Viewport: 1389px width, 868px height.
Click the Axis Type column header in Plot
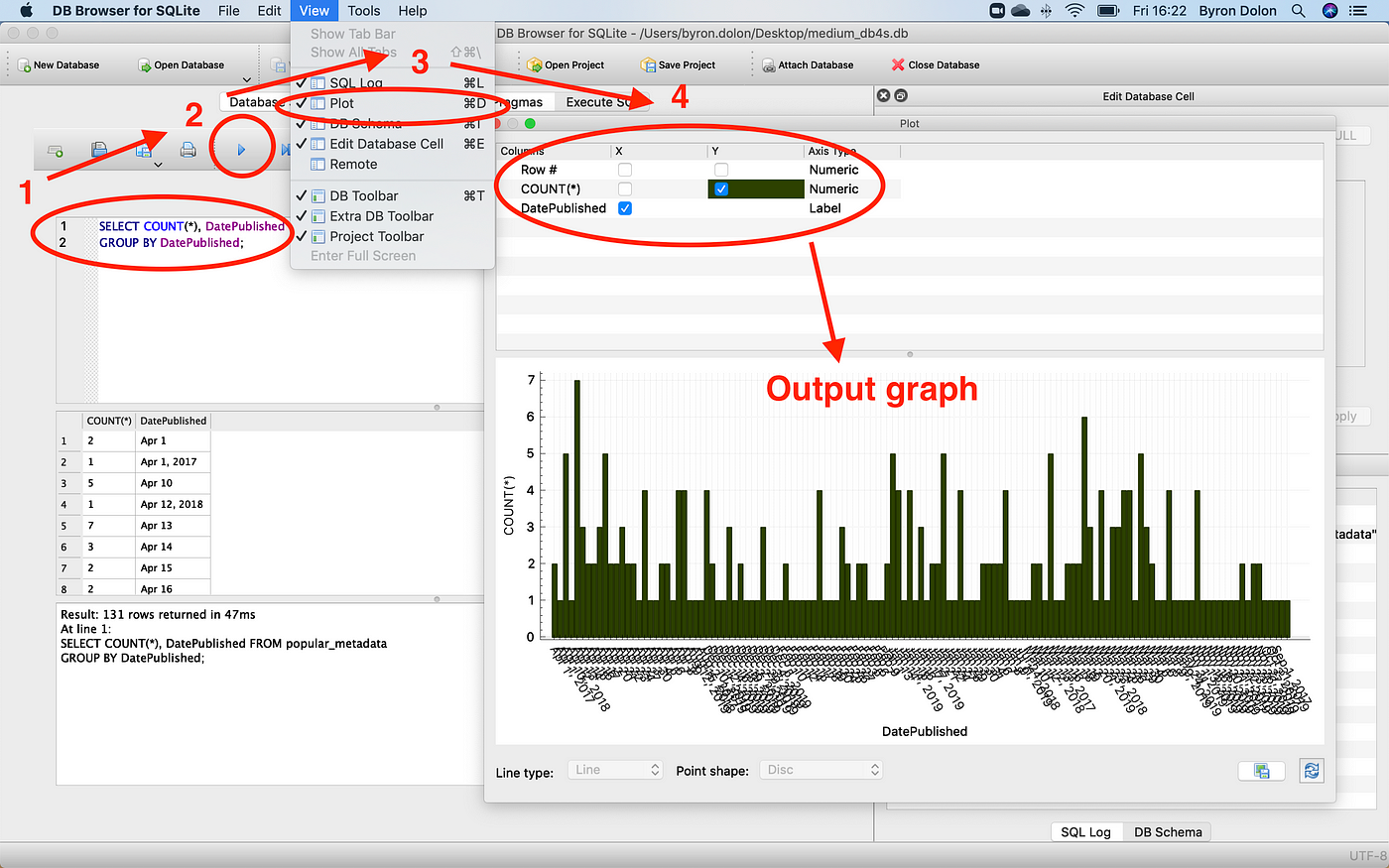pyautogui.click(x=853, y=151)
